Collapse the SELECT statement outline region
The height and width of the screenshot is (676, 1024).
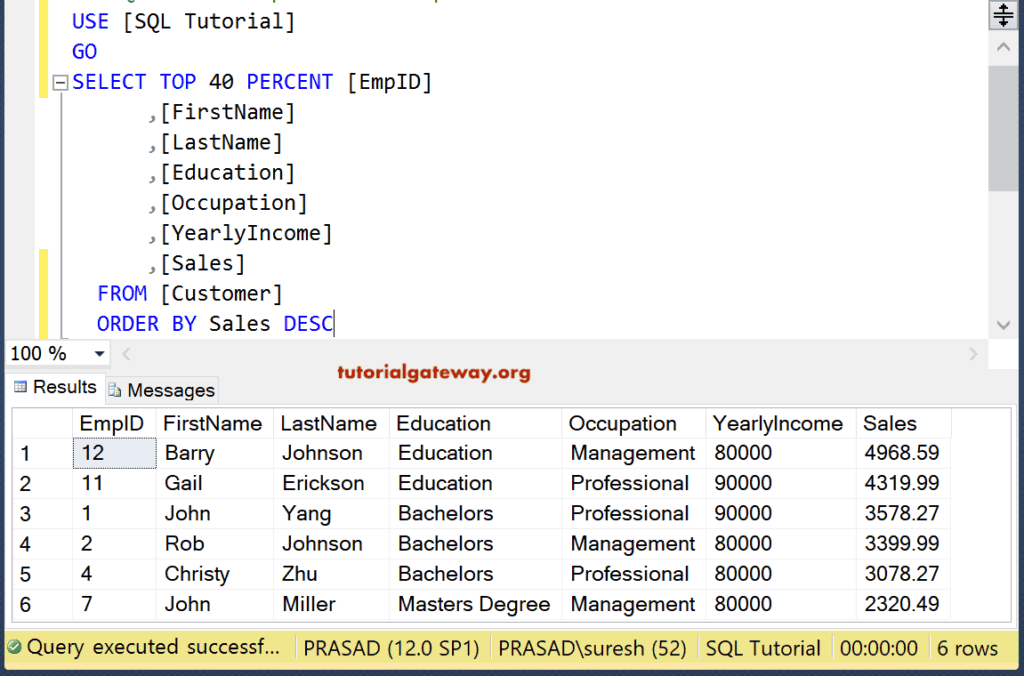click(60, 82)
